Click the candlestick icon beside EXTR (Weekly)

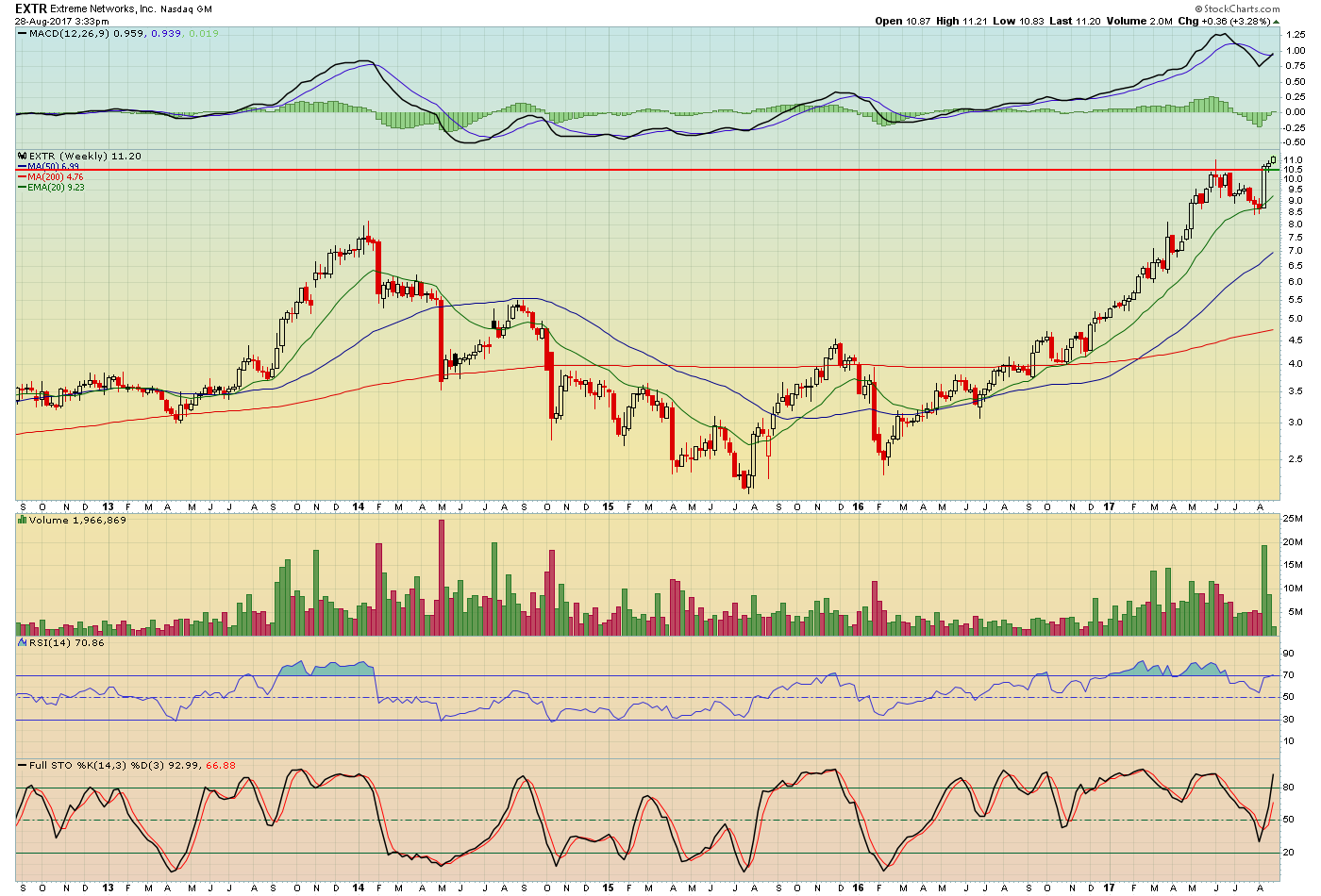point(22,157)
